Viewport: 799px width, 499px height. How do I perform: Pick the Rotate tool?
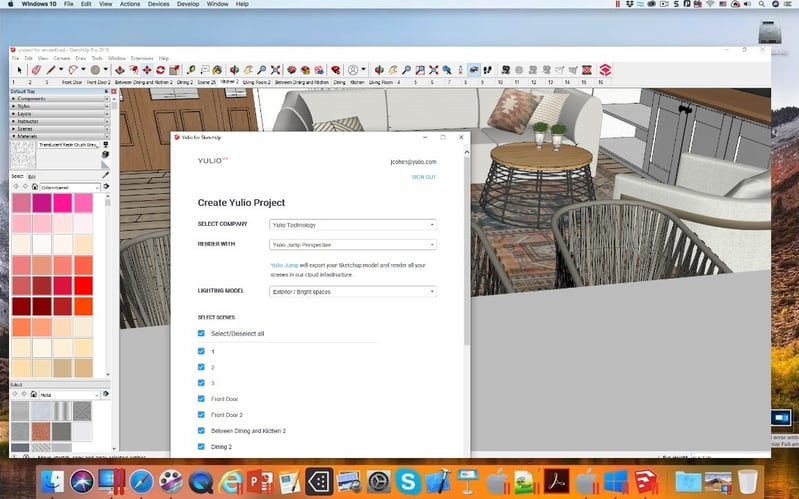coord(161,70)
